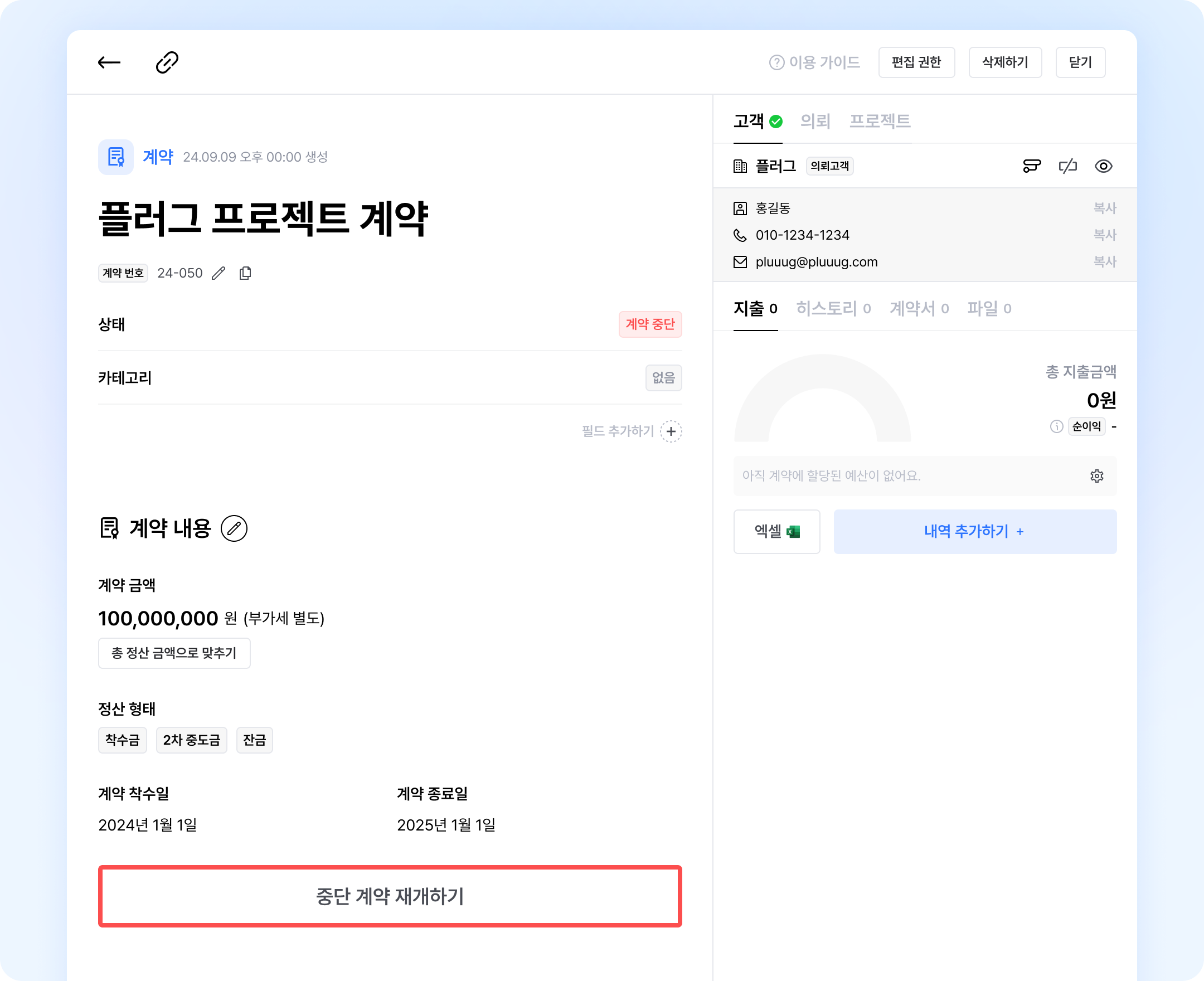The image size is (1204, 981).
Task: Copy contract number 24-050 icon
Action: point(245,274)
